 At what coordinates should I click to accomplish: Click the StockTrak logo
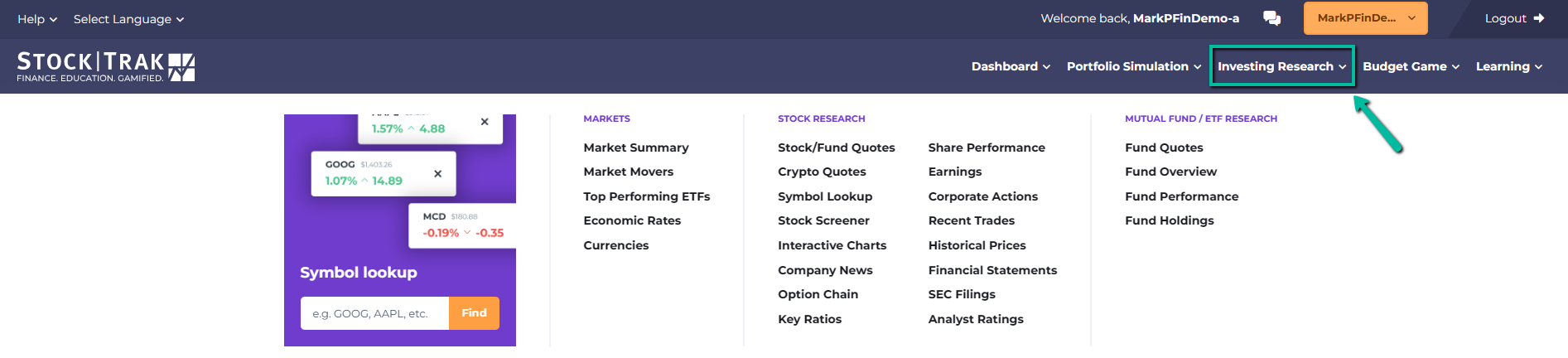click(106, 67)
